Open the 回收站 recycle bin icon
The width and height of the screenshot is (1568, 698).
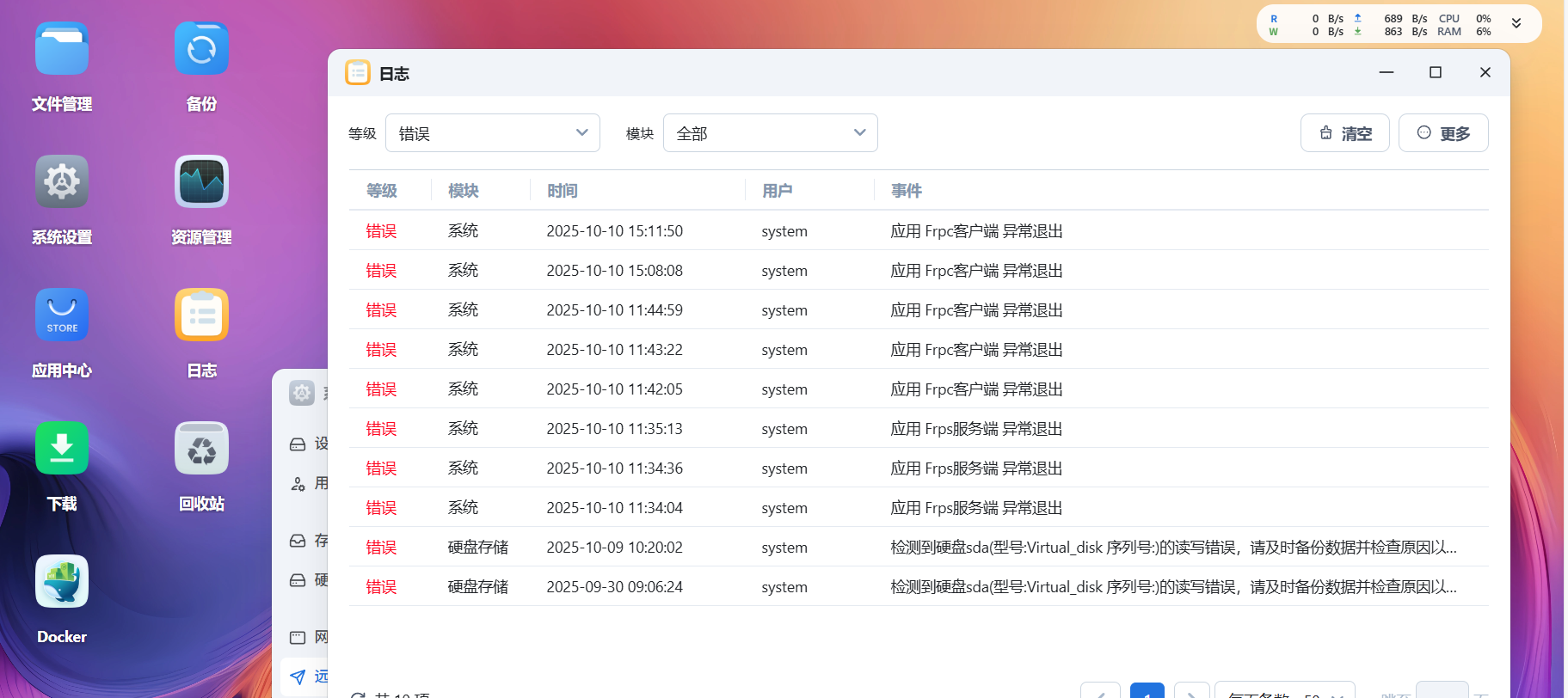point(201,449)
